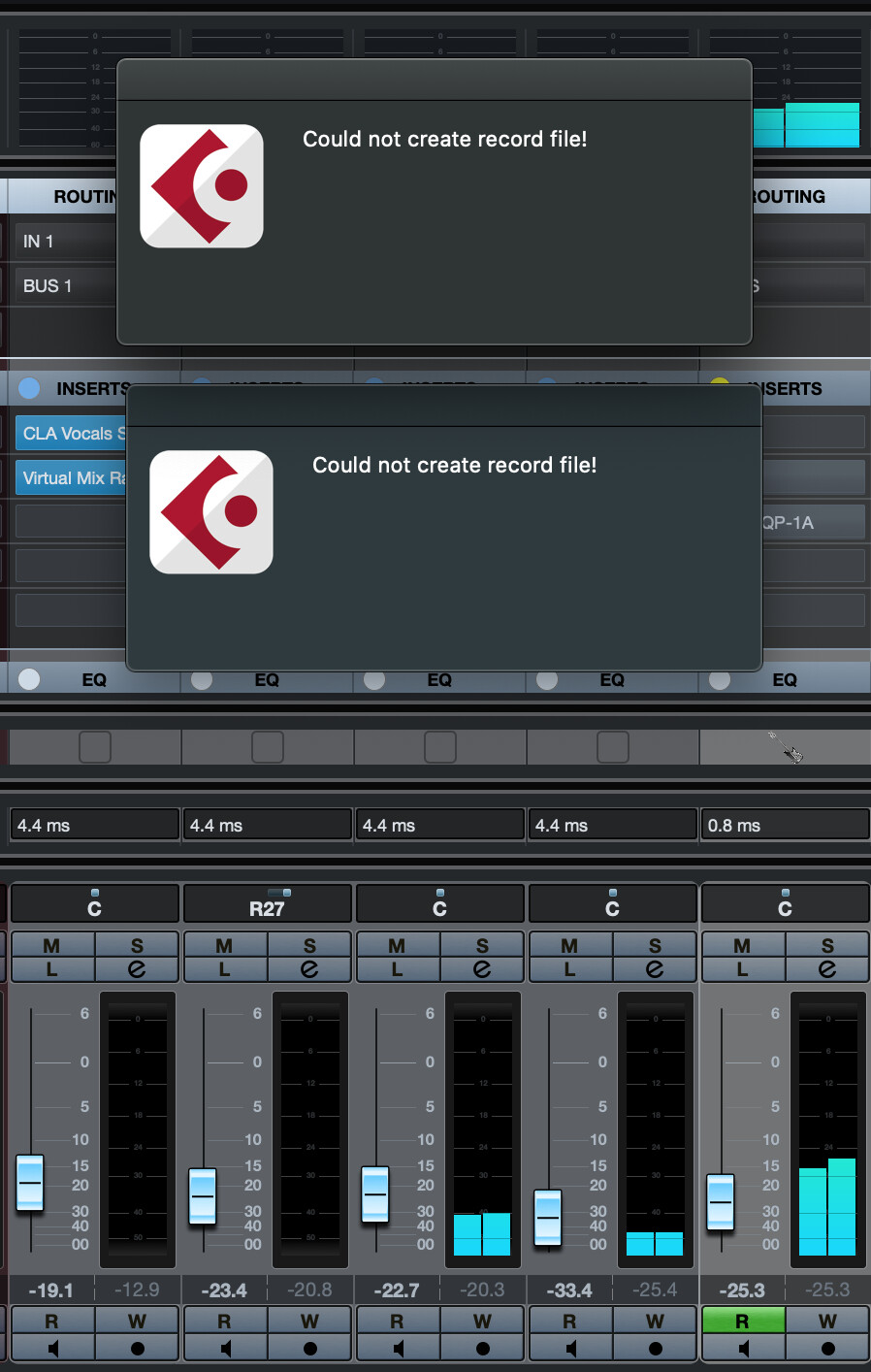Solo the first channel strip
This screenshot has height=1372, width=871.
[x=137, y=945]
